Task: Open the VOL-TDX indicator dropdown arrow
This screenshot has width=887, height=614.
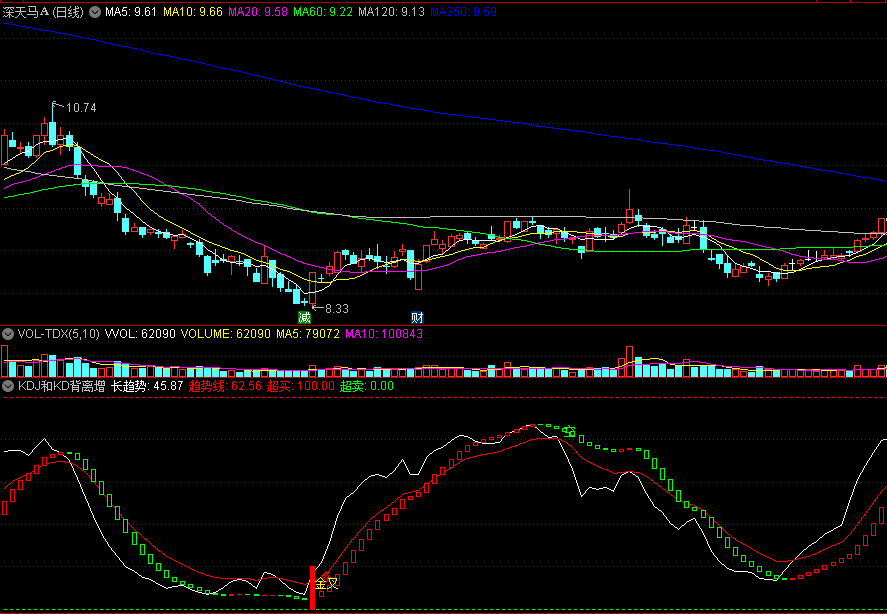Action: (x=8, y=334)
